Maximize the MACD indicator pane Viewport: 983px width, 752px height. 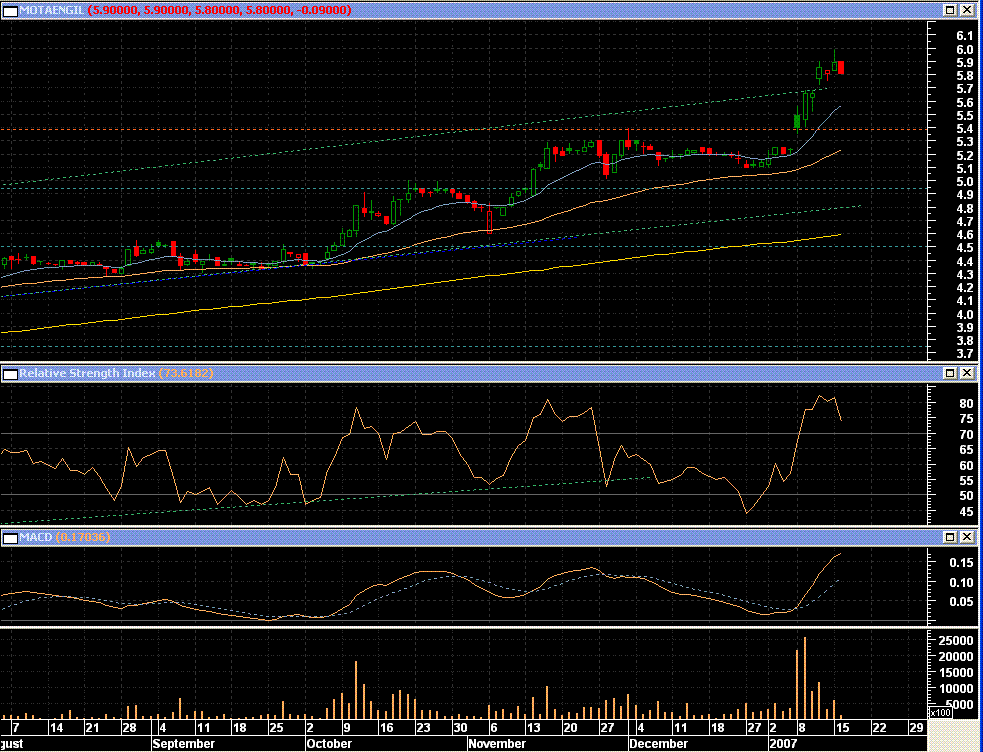(x=950, y=538)
